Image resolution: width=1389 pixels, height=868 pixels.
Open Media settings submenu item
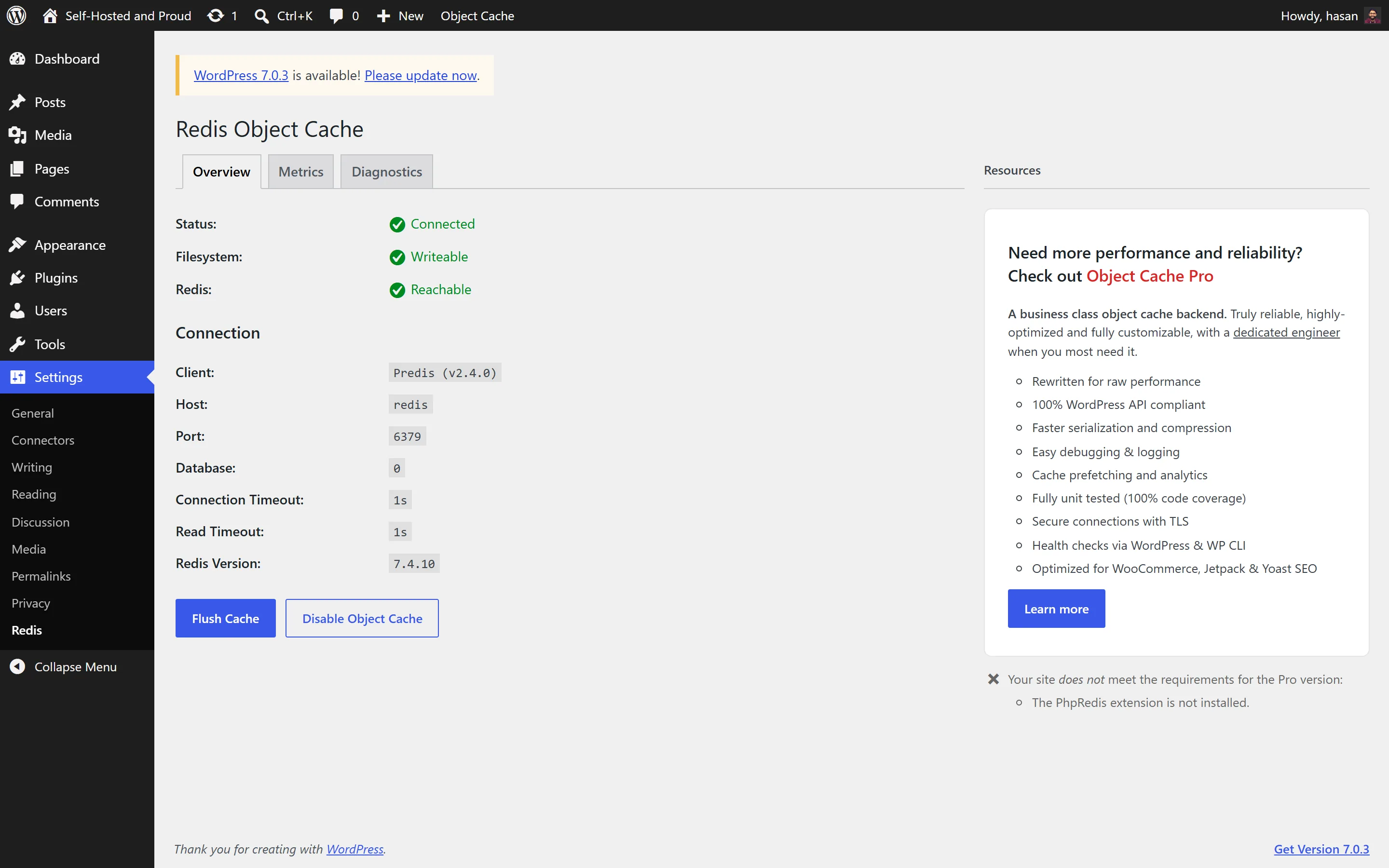[x=29, y=549]
